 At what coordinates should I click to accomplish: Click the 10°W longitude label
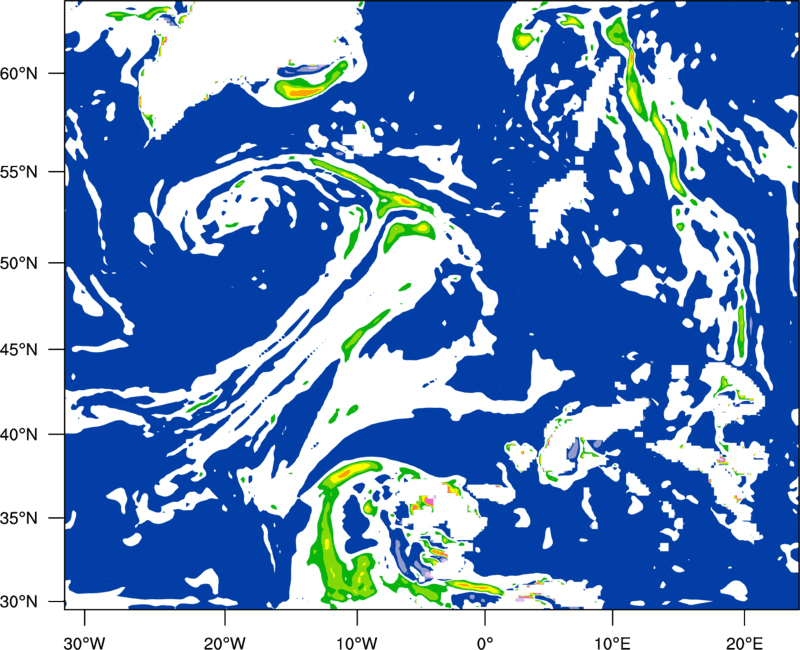pyautogui.click(x=356, y=643)
